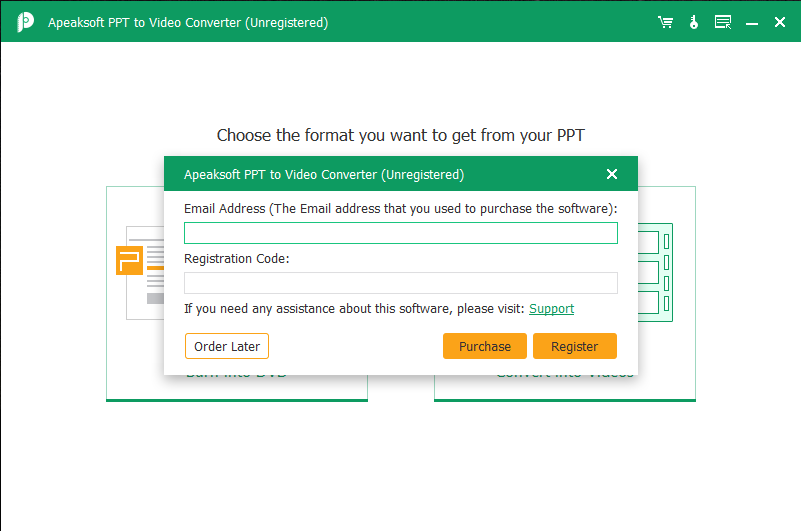This screenshot has width=801, height=531.
Task: Click the registration dialog title text
Action: click(324, 175)
